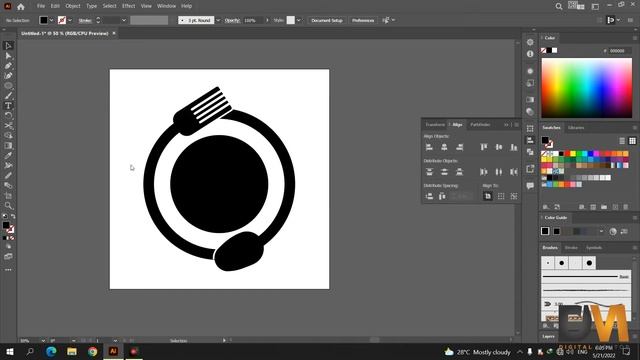Select the Type tool

[x=8, y=106]
